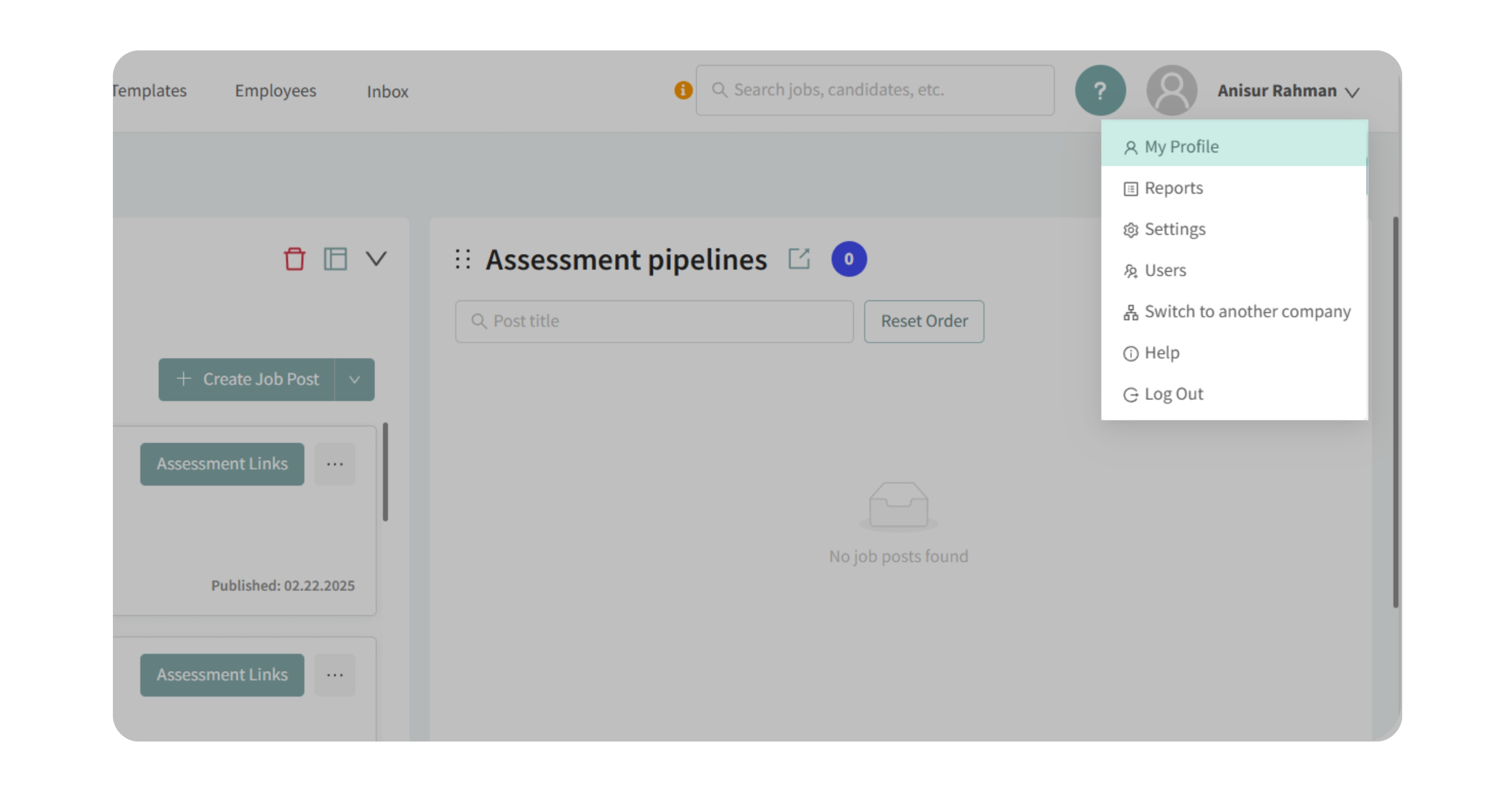Screen dimensions: 1512x811
Task: Open Settings from the user menu
Action: [x=1234, y=229]
